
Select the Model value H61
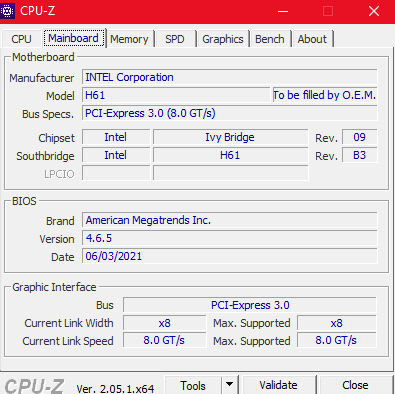[x=176, y=95]
